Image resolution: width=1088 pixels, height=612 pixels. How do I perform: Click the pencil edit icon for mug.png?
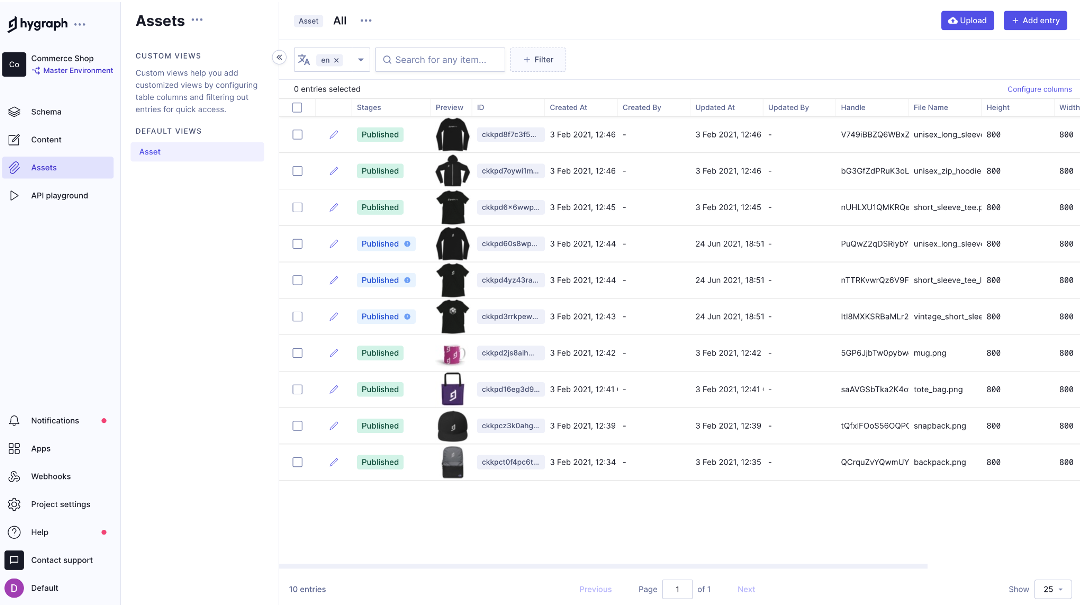[x=334, y=353]
